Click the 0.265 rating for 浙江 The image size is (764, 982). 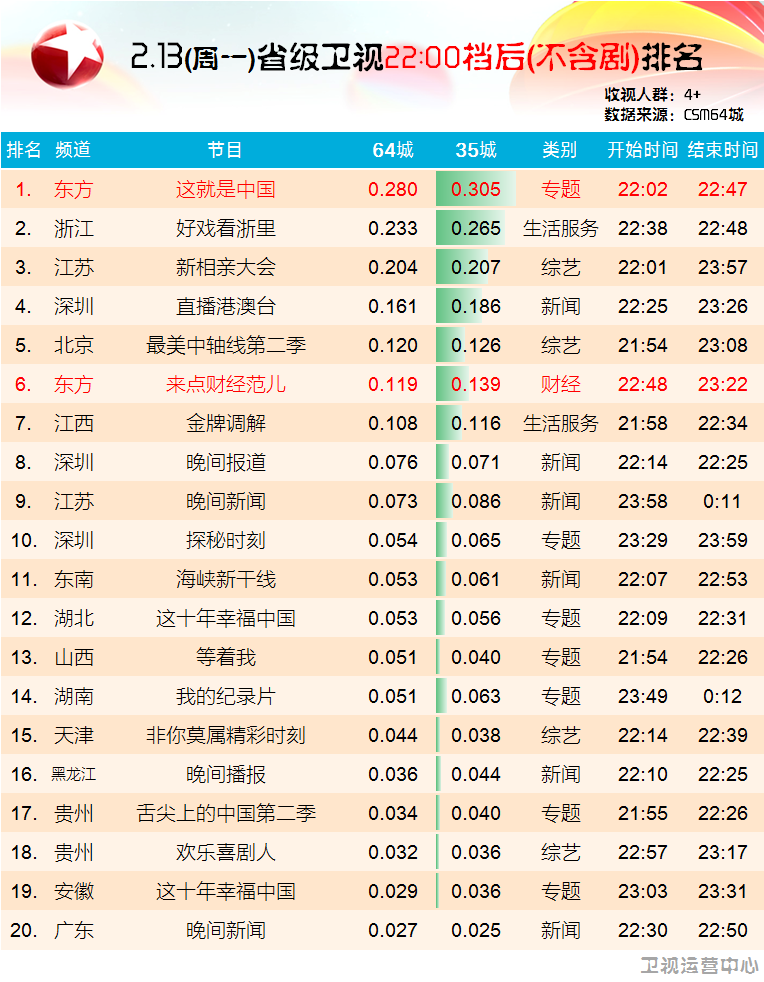click(x=476, y=228)
